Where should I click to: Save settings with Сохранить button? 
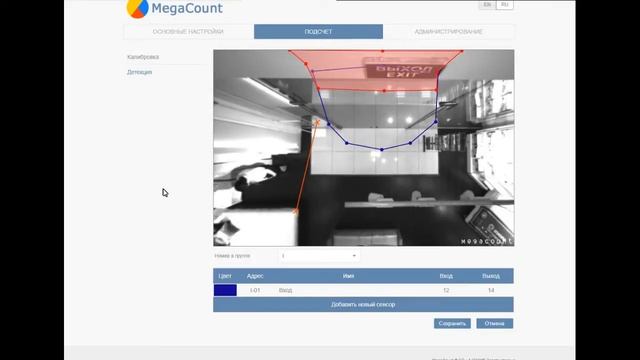click(452, 323)
